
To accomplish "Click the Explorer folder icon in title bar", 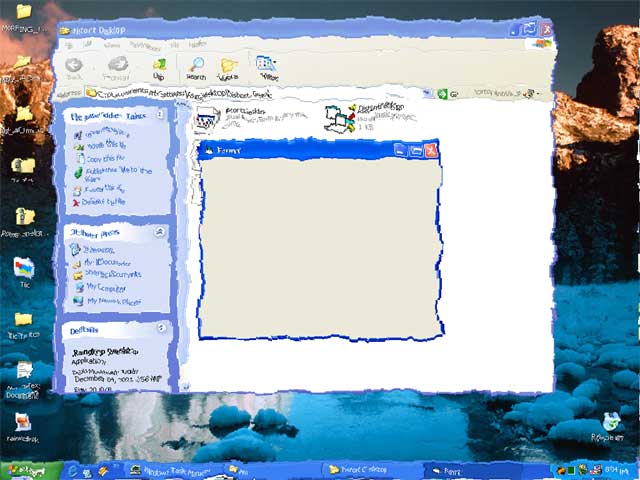I will (x=65, y=30).
